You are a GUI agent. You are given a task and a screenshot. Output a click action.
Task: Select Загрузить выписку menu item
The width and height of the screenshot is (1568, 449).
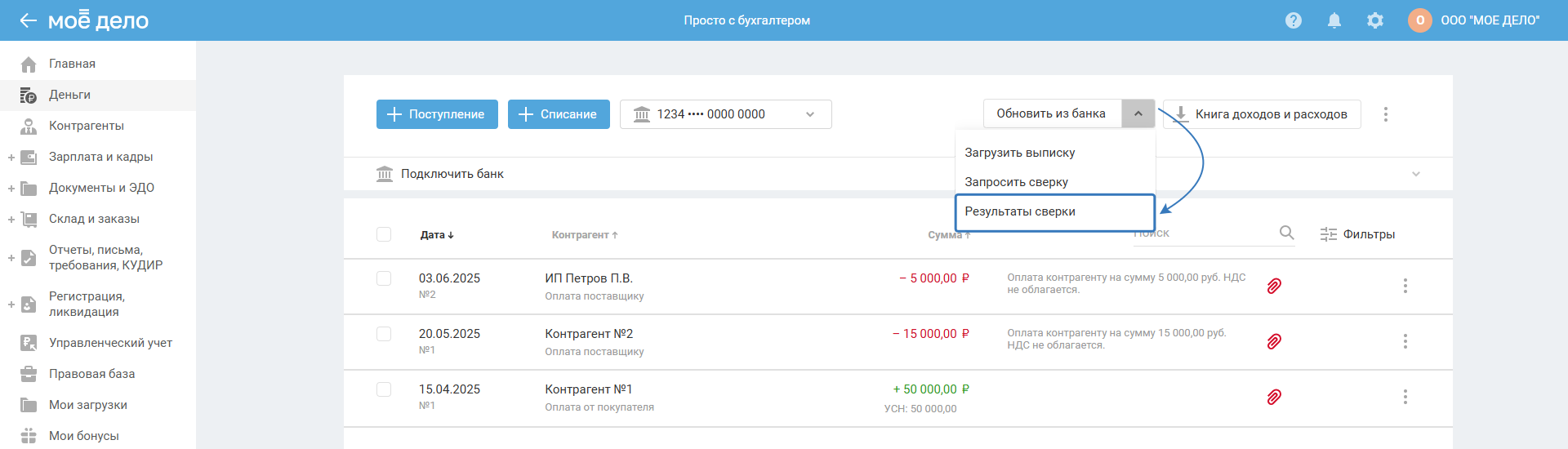click(1020, 153)
